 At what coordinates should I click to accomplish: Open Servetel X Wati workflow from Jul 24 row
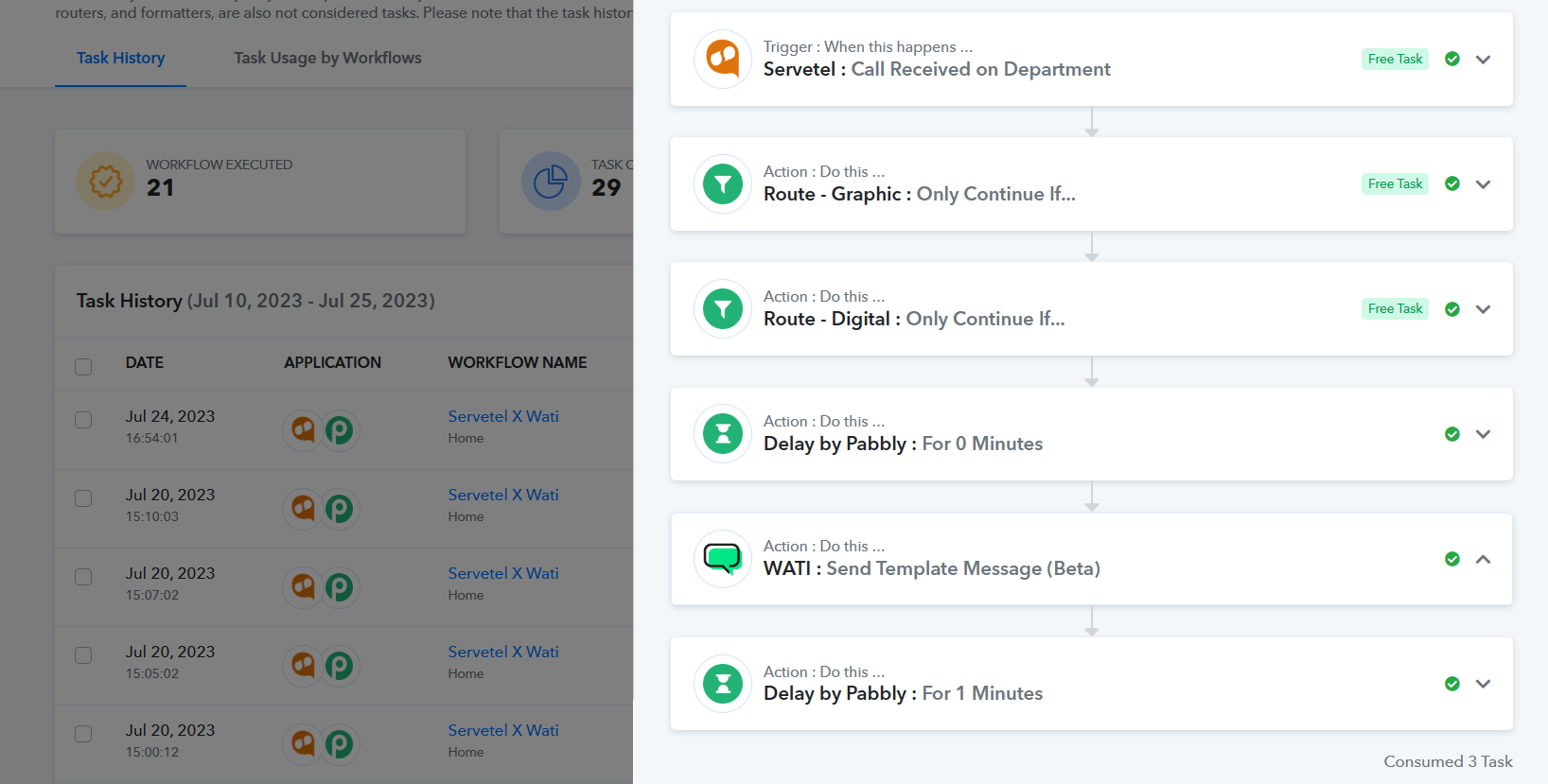pos(503,416)
